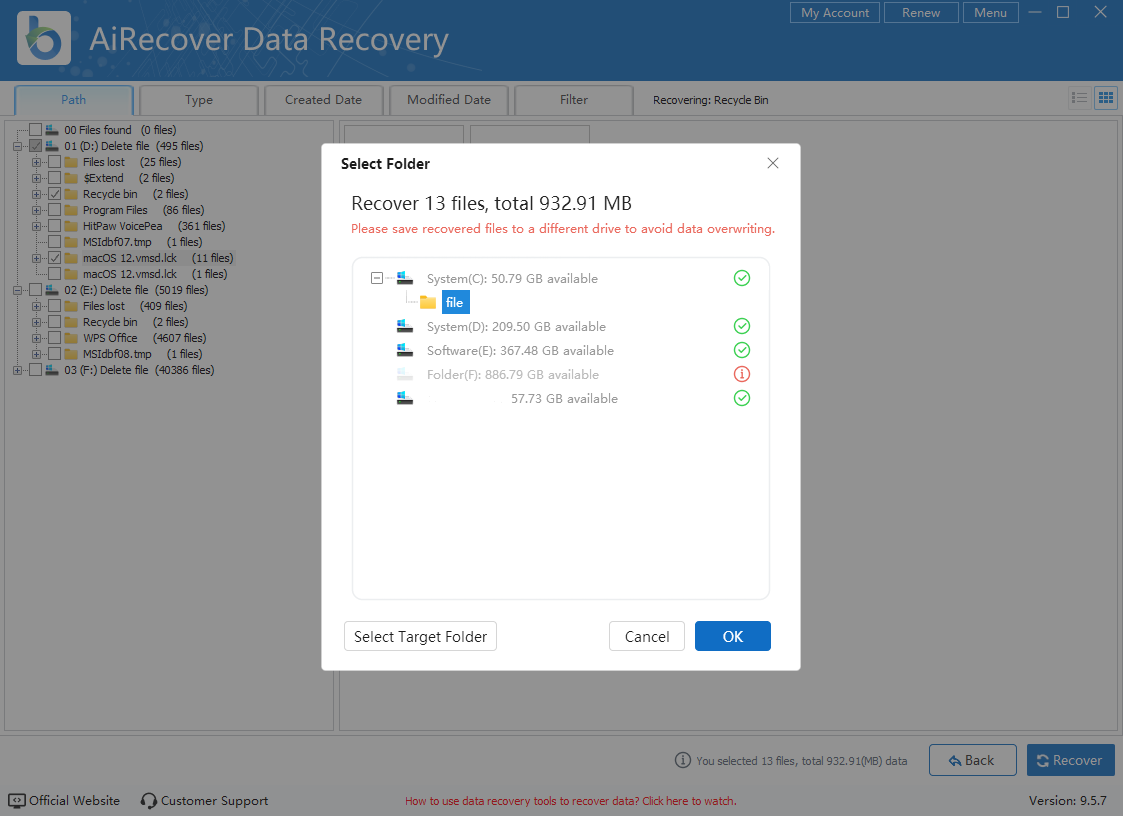
Task: Toggle the macOS 12.vmsd.lck 11 files checkbox
Action: 55,258
